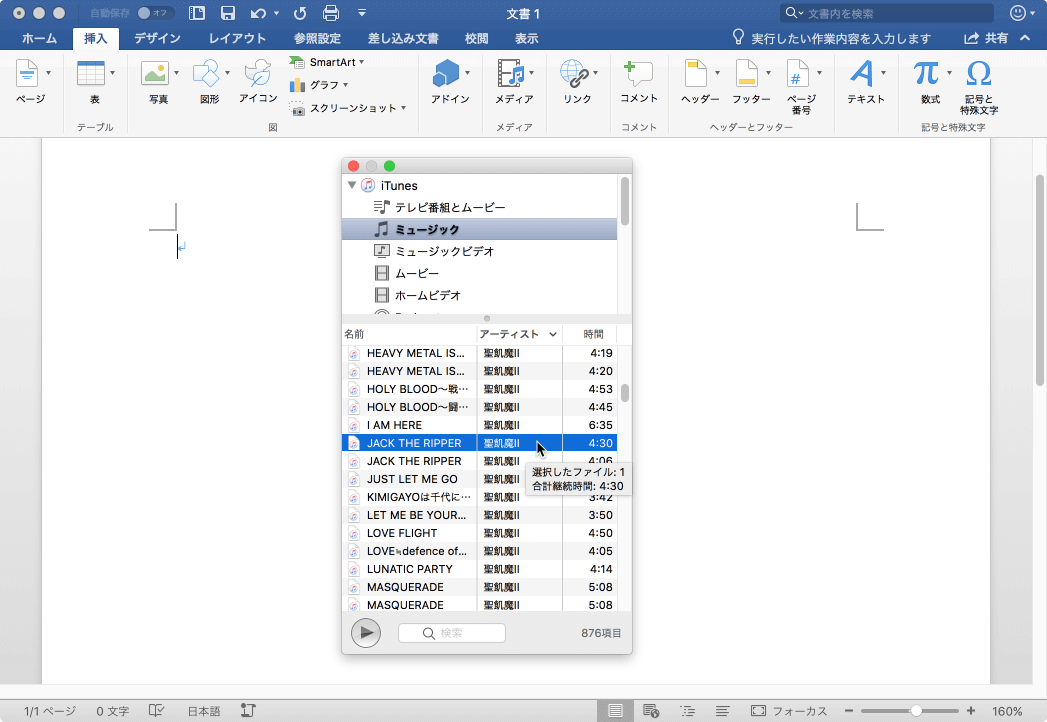Open the References (参照設定) tab
1047x722 pixels.
click(x=317, y=38)
